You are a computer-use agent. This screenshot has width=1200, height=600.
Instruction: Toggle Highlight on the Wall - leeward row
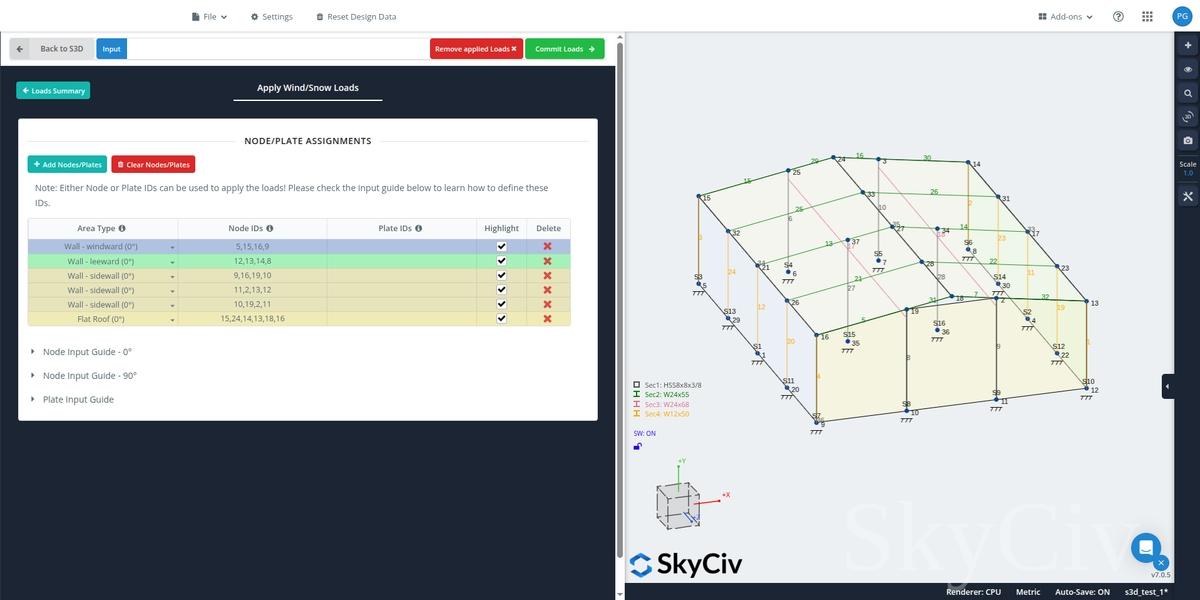(501, 261)
